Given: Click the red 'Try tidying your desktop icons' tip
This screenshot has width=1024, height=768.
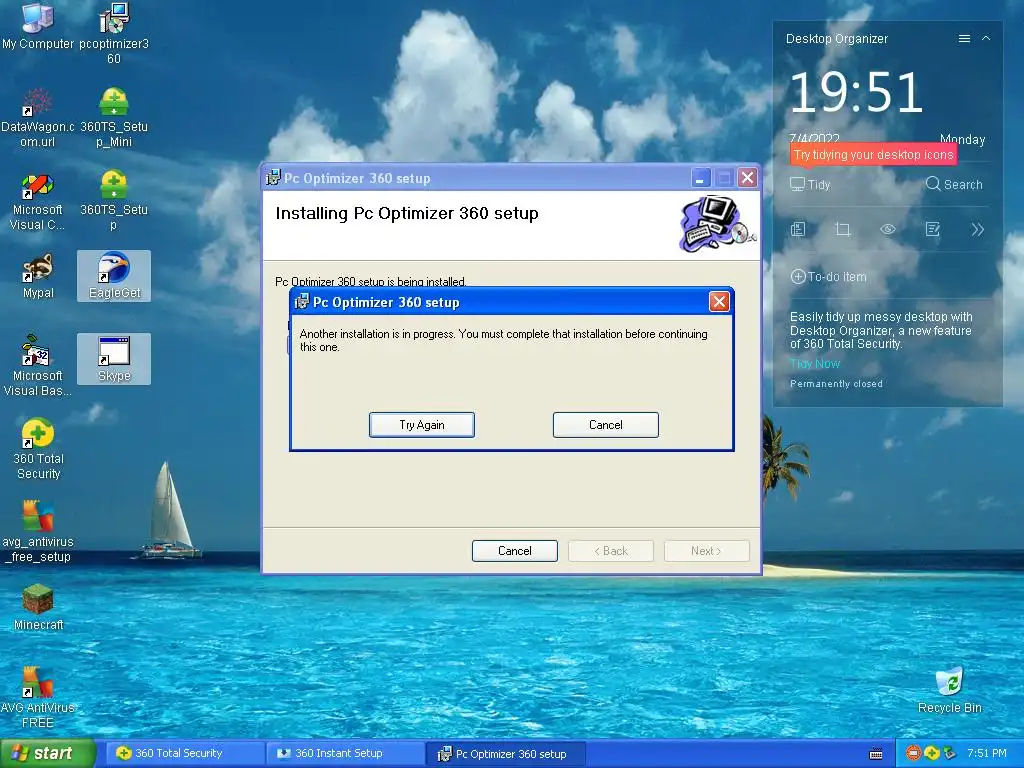Looking at the screenshot, I should pos(873,155).
